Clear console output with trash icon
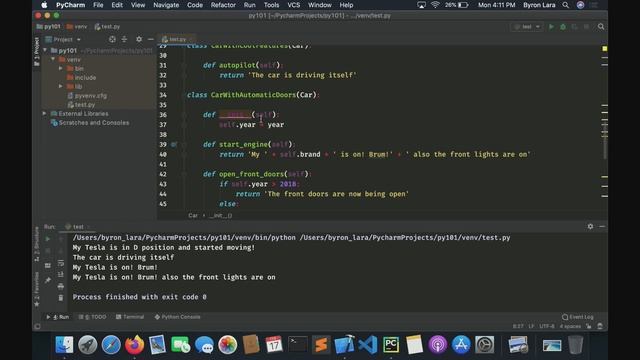This screenshot has width=640, height=360. 61,298
